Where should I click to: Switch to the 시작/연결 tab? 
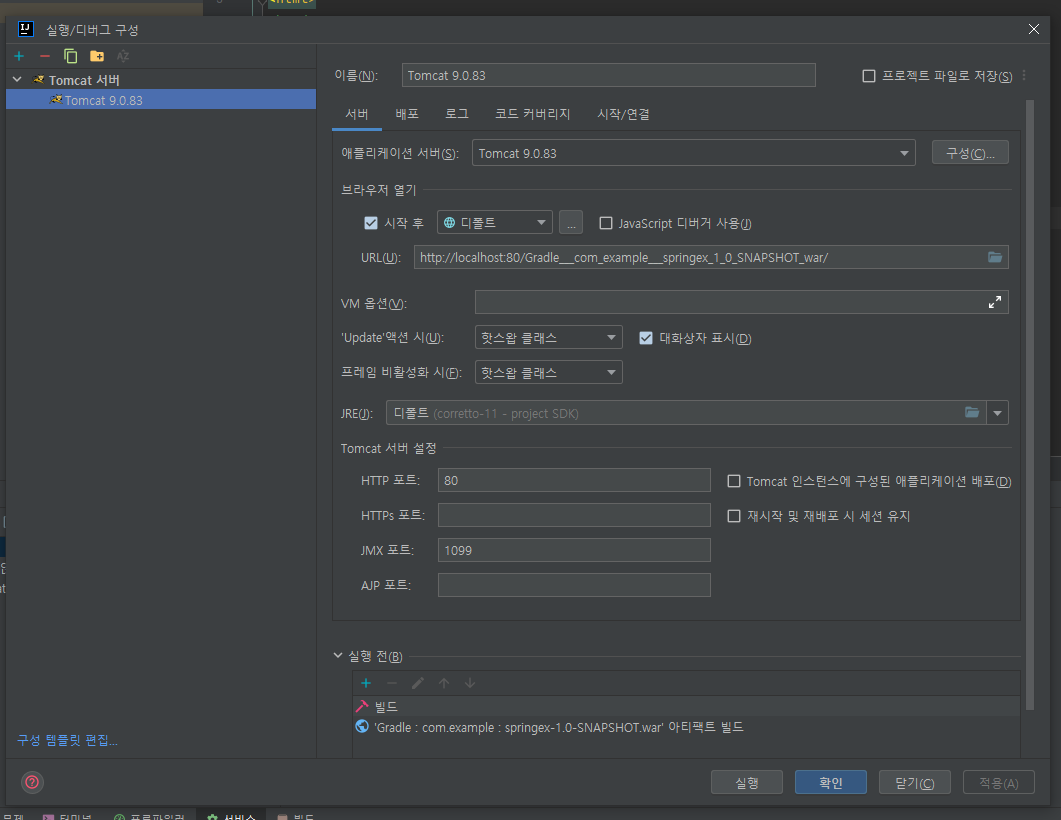tap(623, 114)
